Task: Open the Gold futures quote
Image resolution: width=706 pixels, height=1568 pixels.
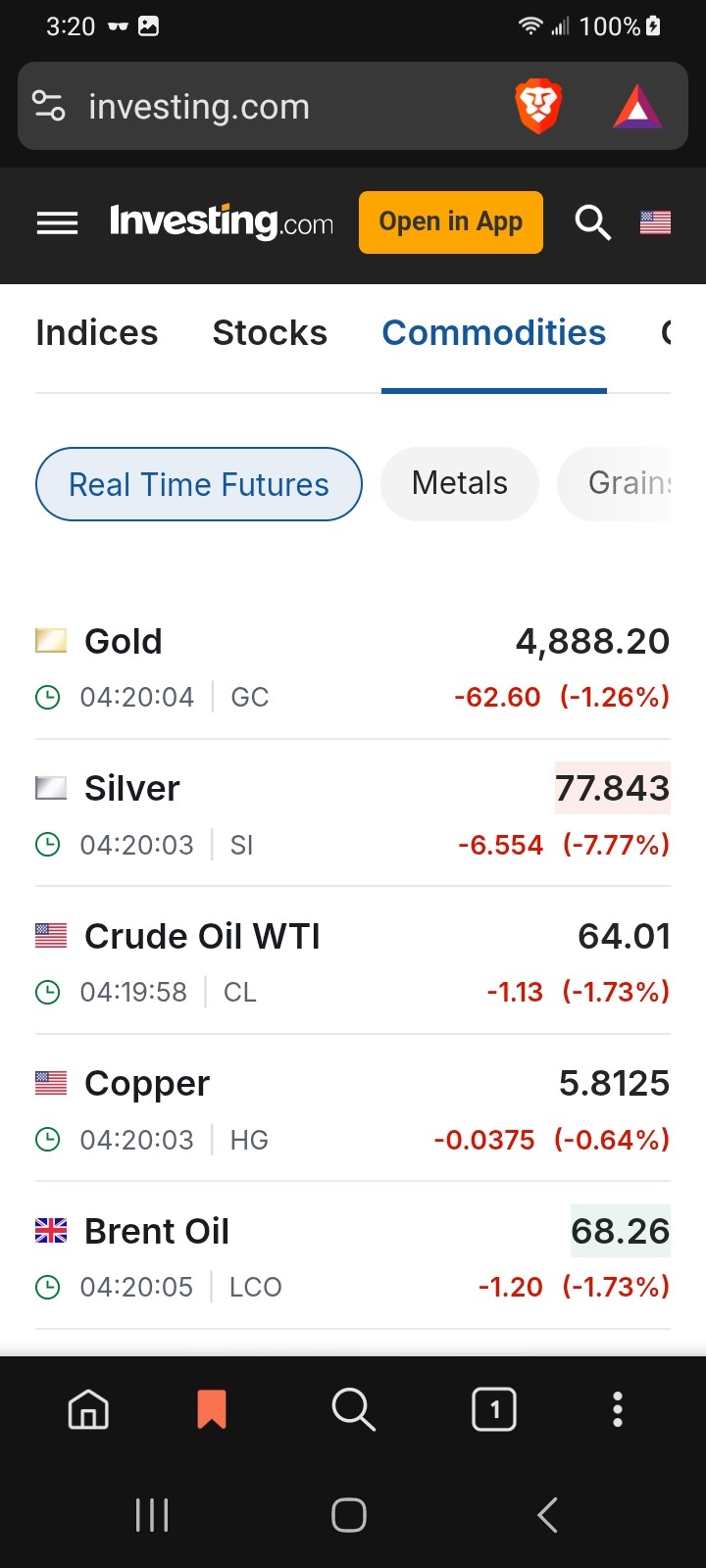Action: pos(124,642)
